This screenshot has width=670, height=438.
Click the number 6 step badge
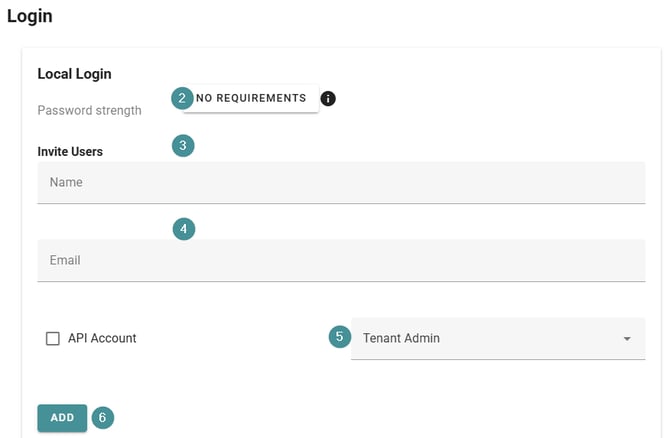(x=102, y=417)
